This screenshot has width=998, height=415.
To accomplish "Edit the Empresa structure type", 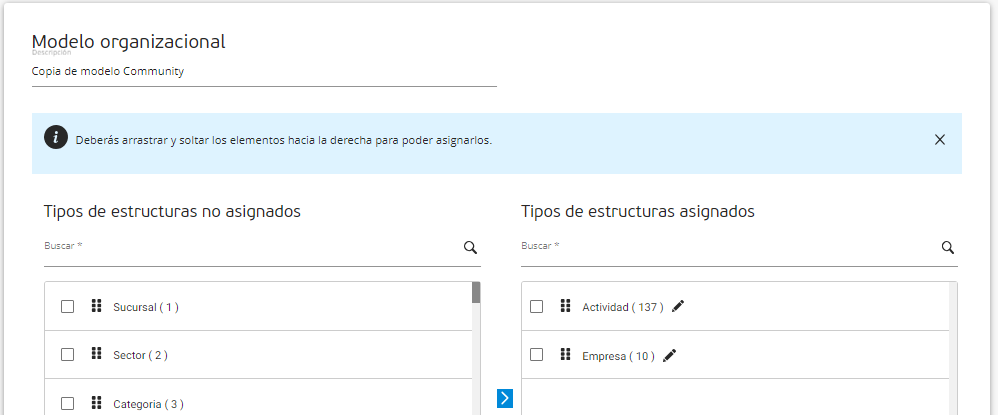I will coord(670,355).
